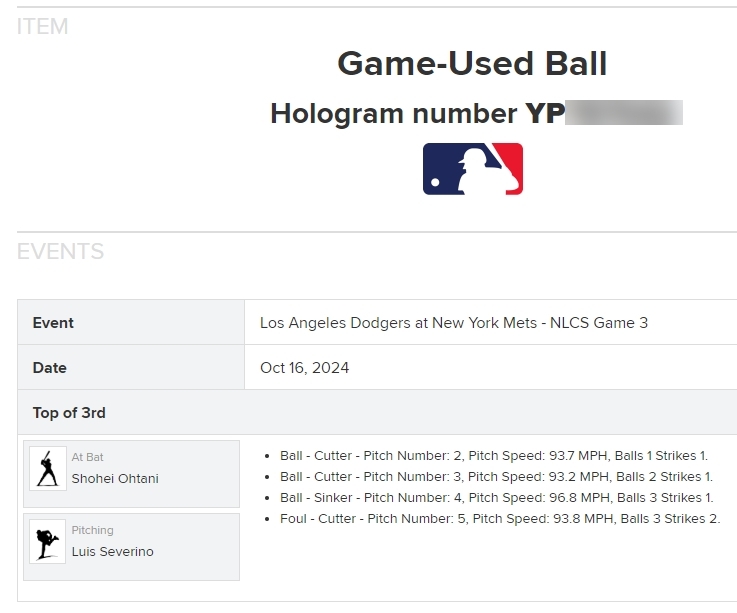The height and width of the screenshot is (613, 737).
Task: Select the Shohei Ohtani batter name
Action: 115,479
